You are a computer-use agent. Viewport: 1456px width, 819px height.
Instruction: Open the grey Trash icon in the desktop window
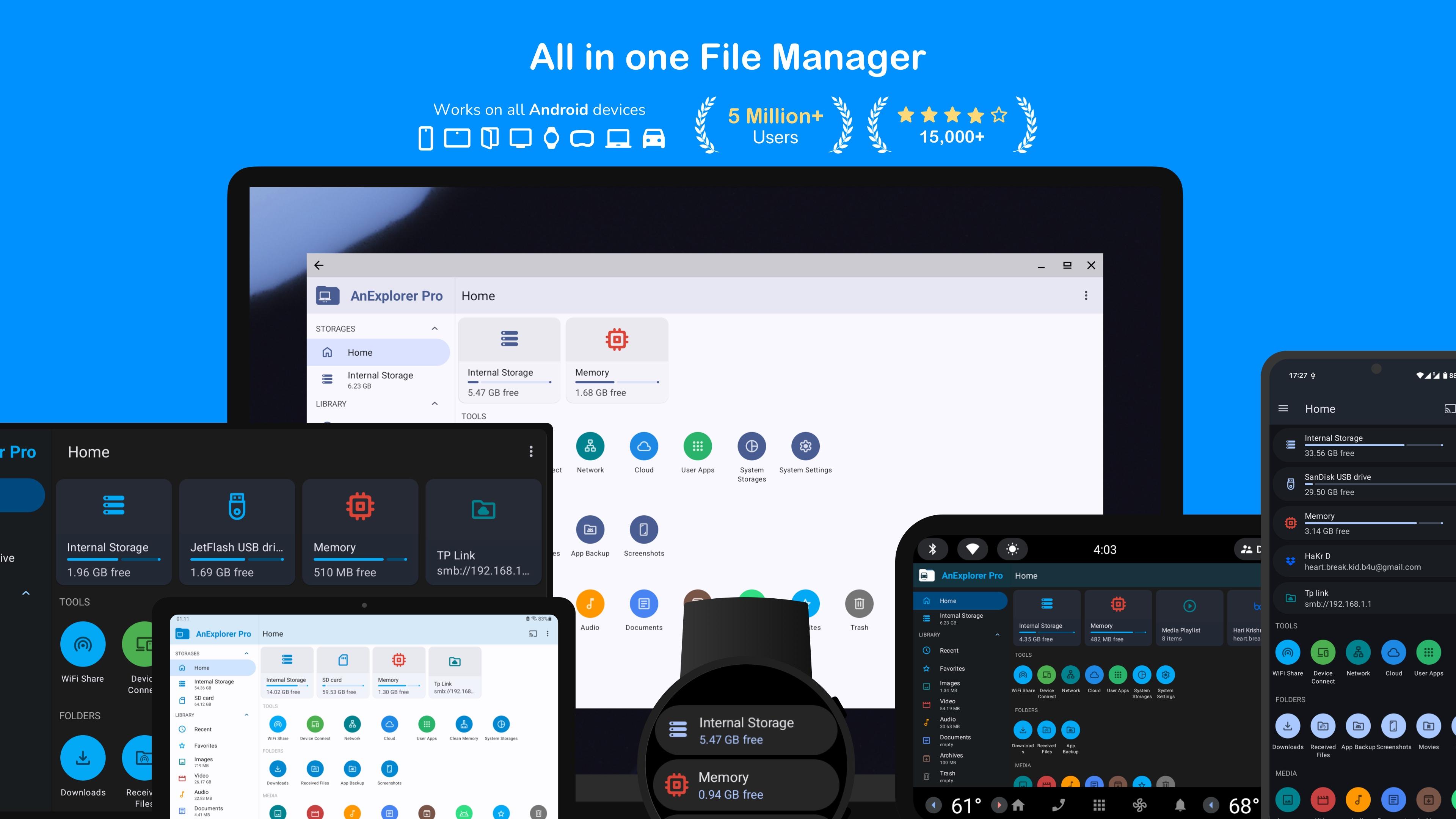(x=858, y=604)
